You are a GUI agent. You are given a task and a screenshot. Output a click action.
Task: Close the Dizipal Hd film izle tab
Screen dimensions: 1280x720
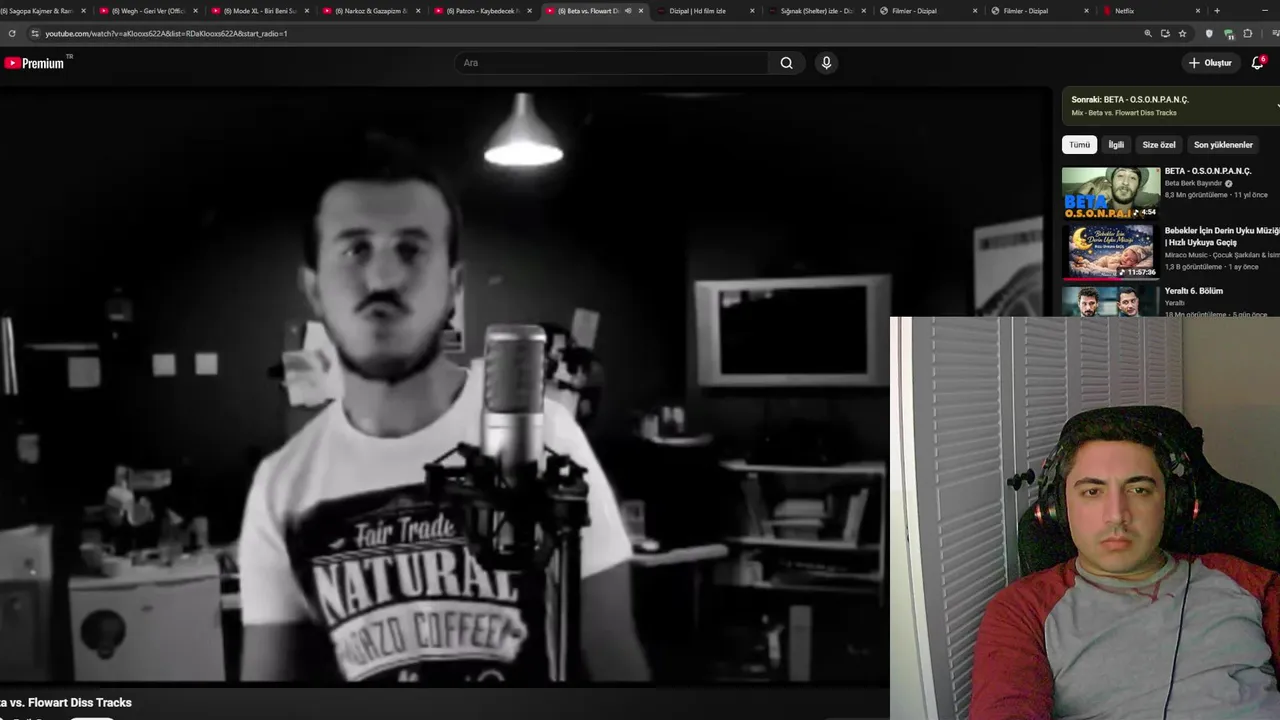click(x=752, y=11)
